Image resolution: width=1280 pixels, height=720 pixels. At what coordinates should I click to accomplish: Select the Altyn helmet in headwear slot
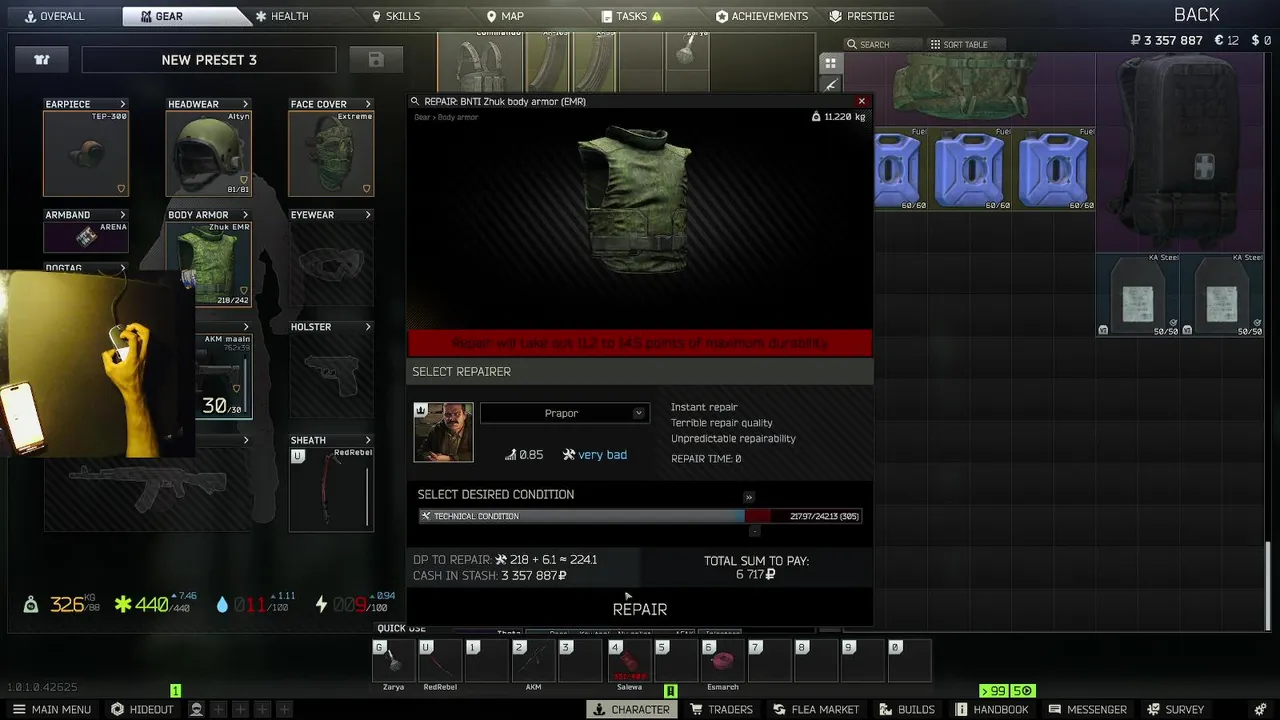(x=209, y=153)
